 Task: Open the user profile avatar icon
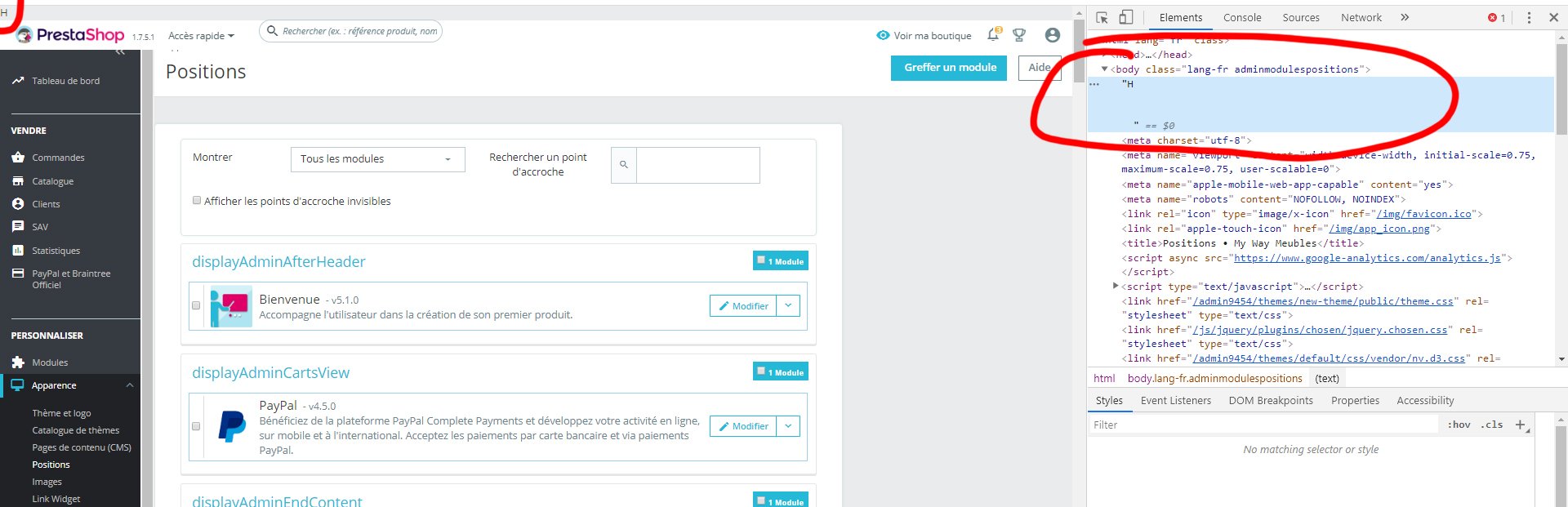click(x=1053, y=35)
